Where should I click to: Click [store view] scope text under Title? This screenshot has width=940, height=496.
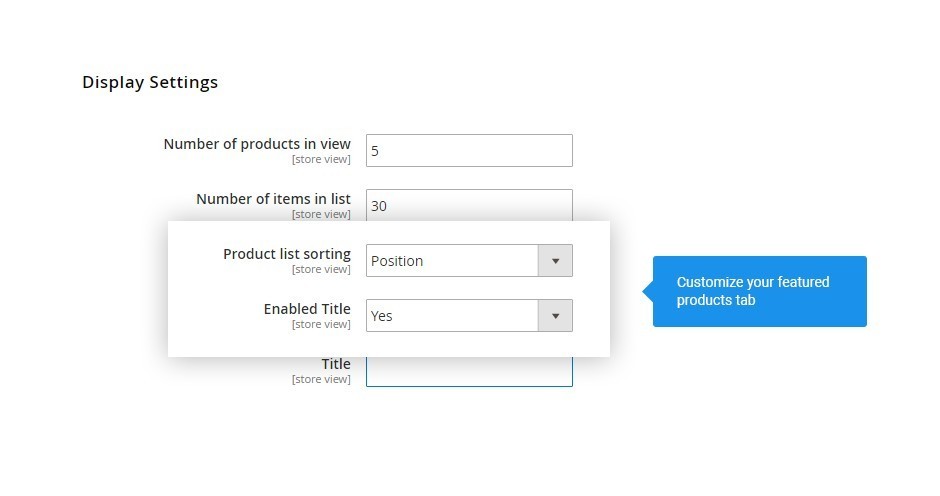point(321,380)
